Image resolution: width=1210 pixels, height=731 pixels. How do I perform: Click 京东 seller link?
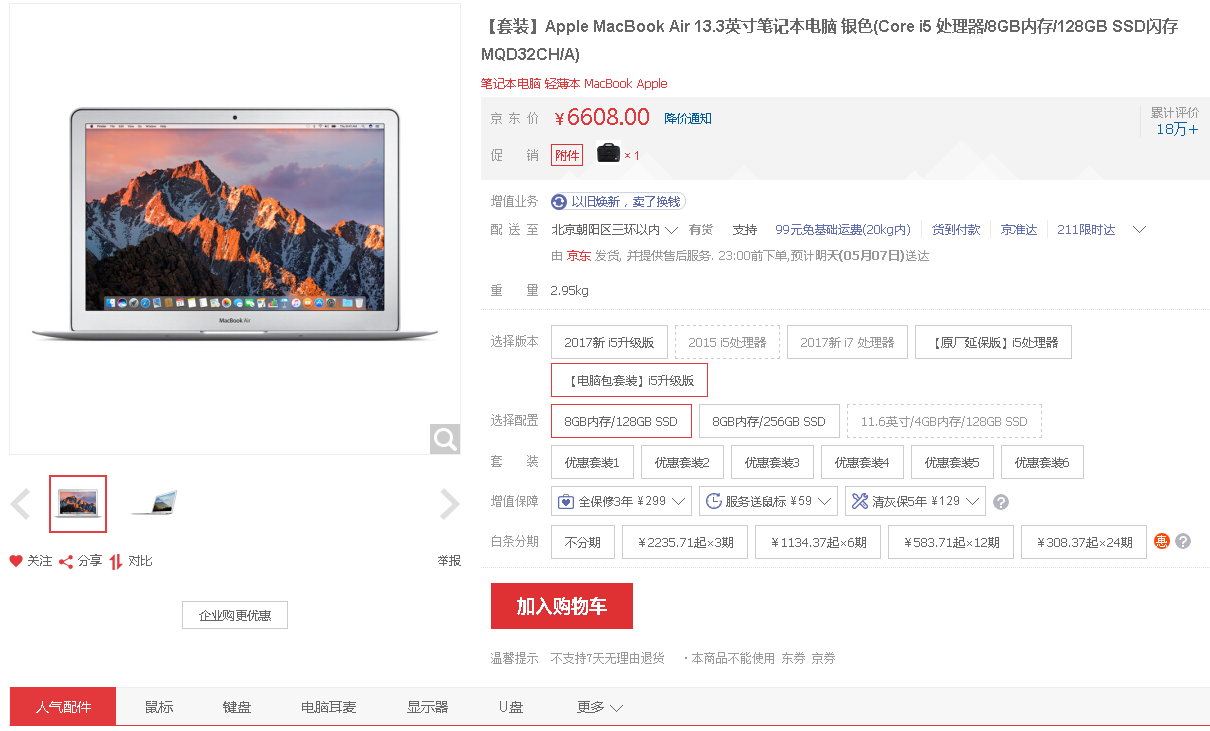point(579,256)
